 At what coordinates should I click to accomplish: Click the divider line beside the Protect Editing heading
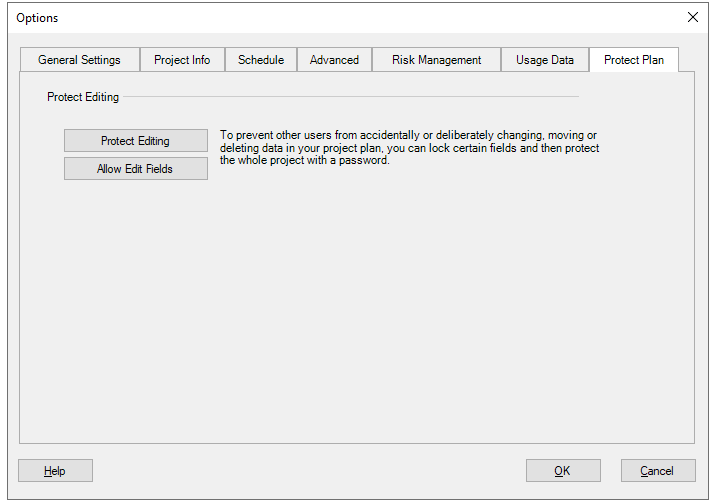[x=351, y=97]
